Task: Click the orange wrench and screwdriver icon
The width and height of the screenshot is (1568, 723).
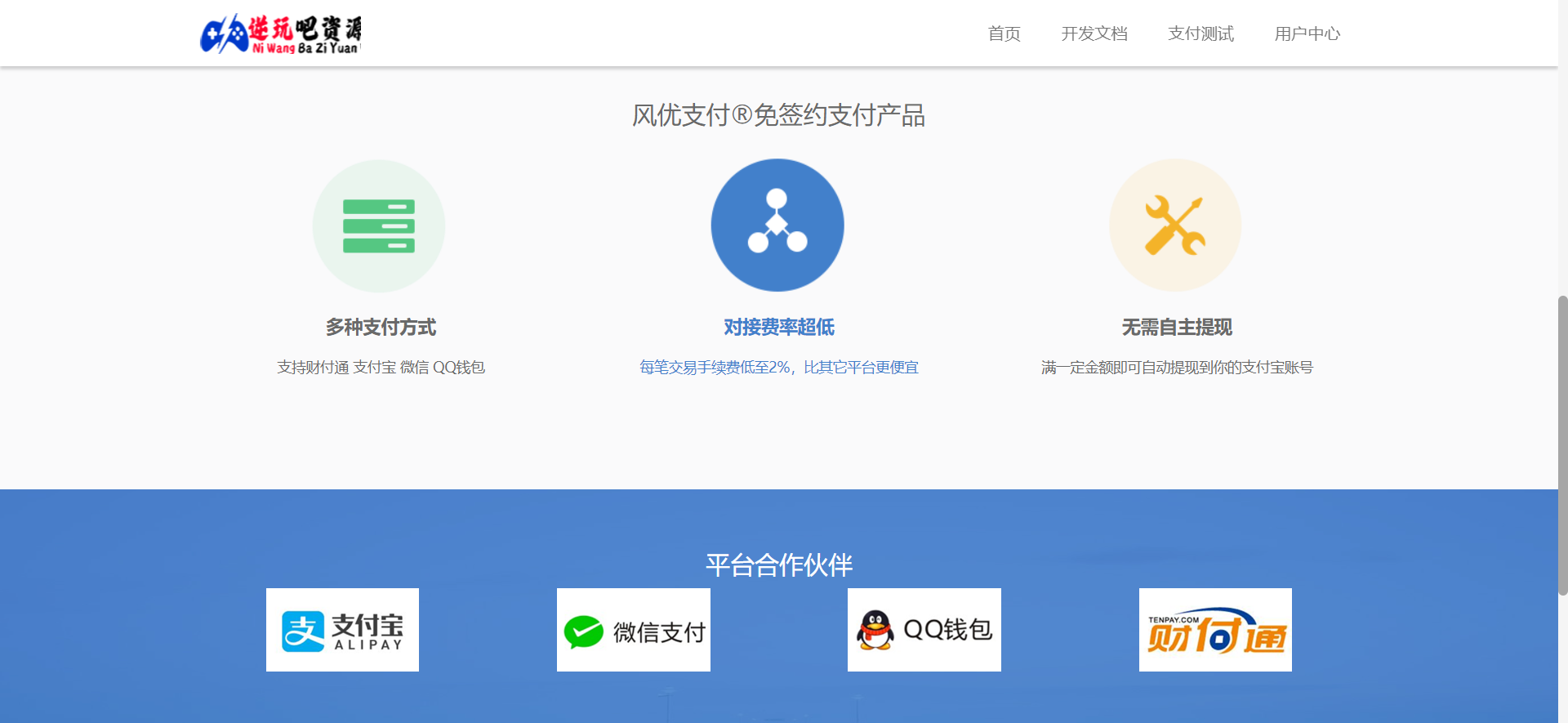Action: pos(1175,225)
